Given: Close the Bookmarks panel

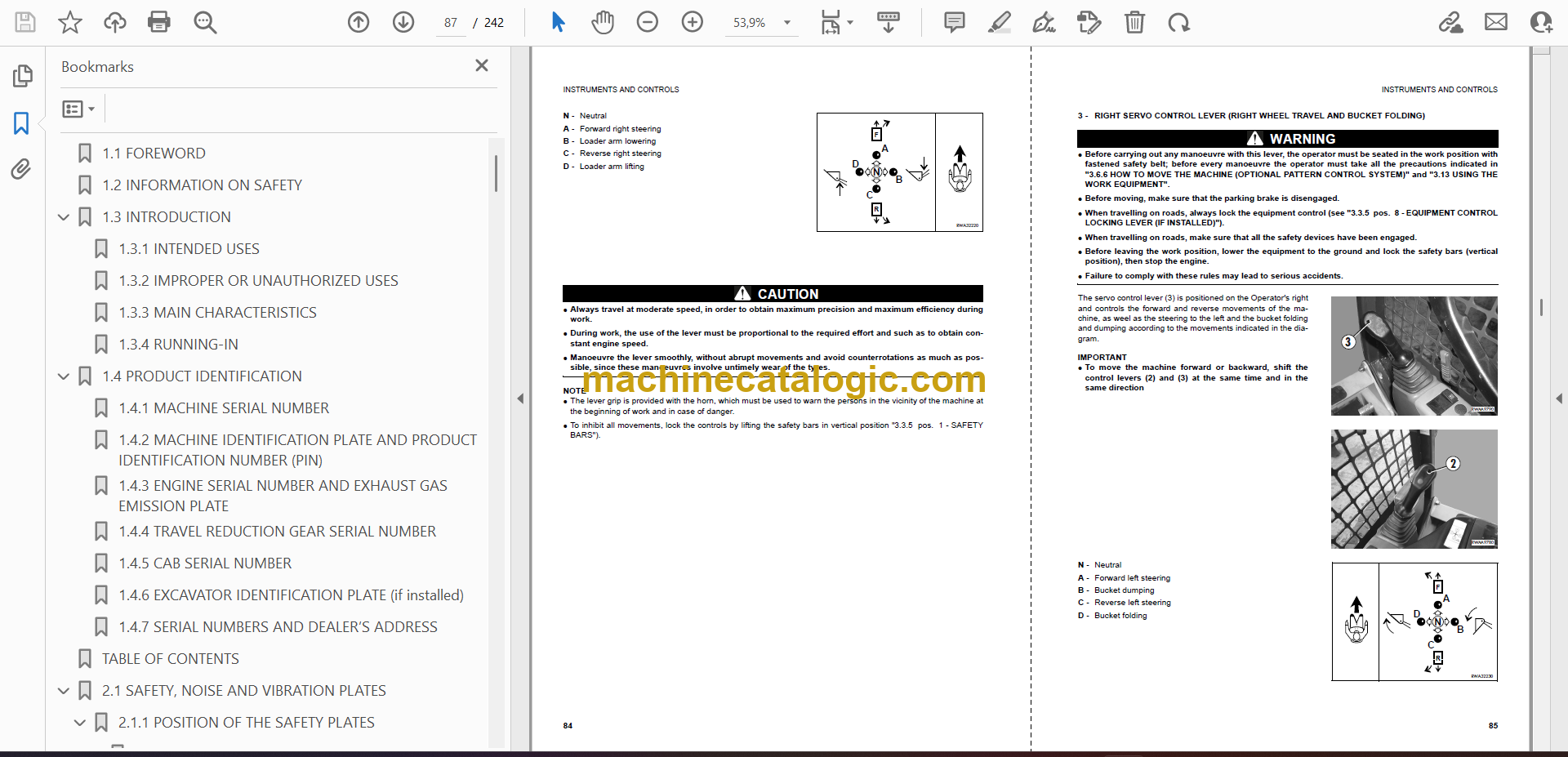Looking at the screenshot, I should point(482,65).
